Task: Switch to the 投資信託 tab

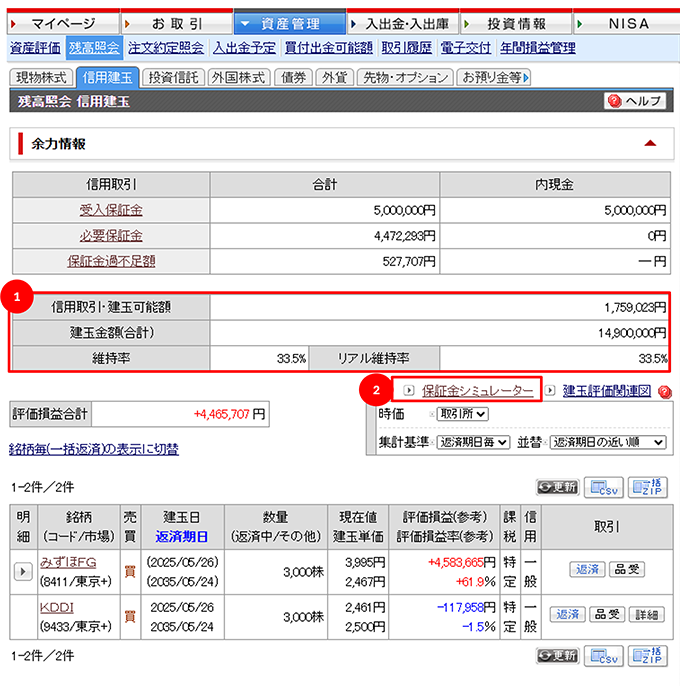Action: [172, 77]
